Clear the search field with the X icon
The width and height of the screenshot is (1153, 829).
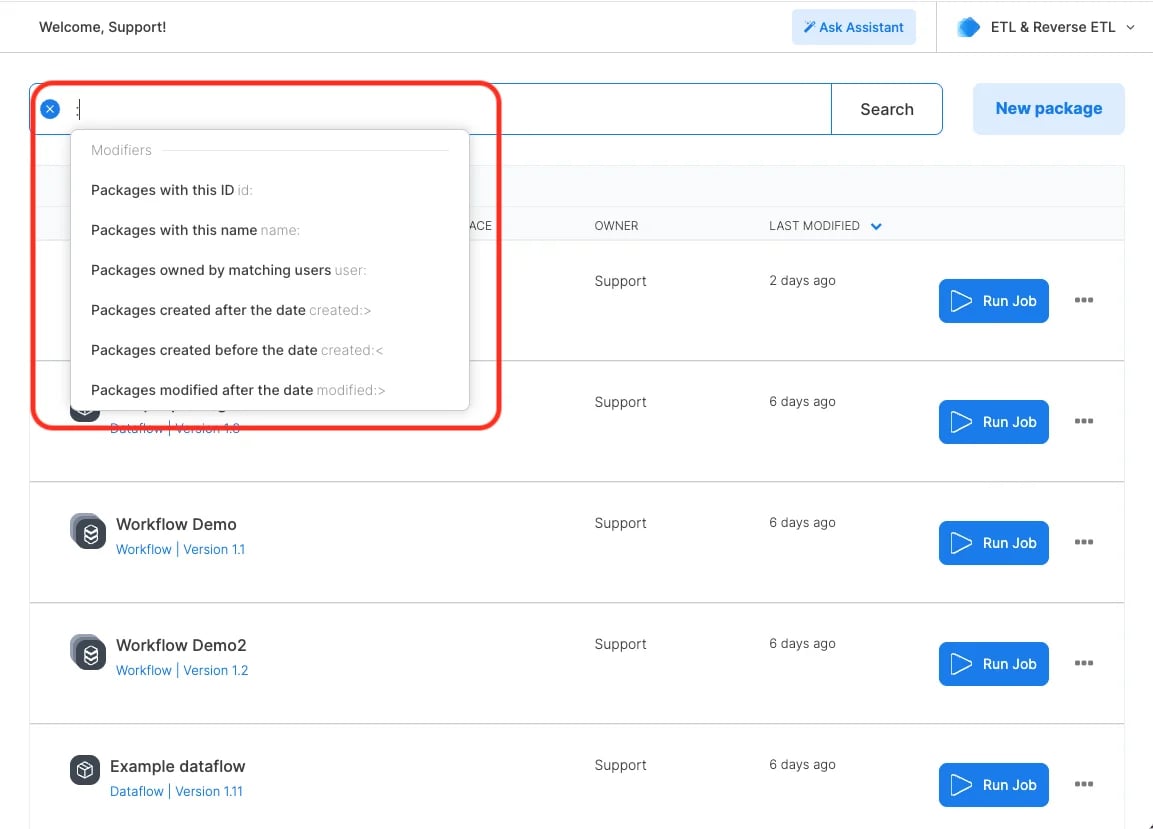[x=50, y=110]
